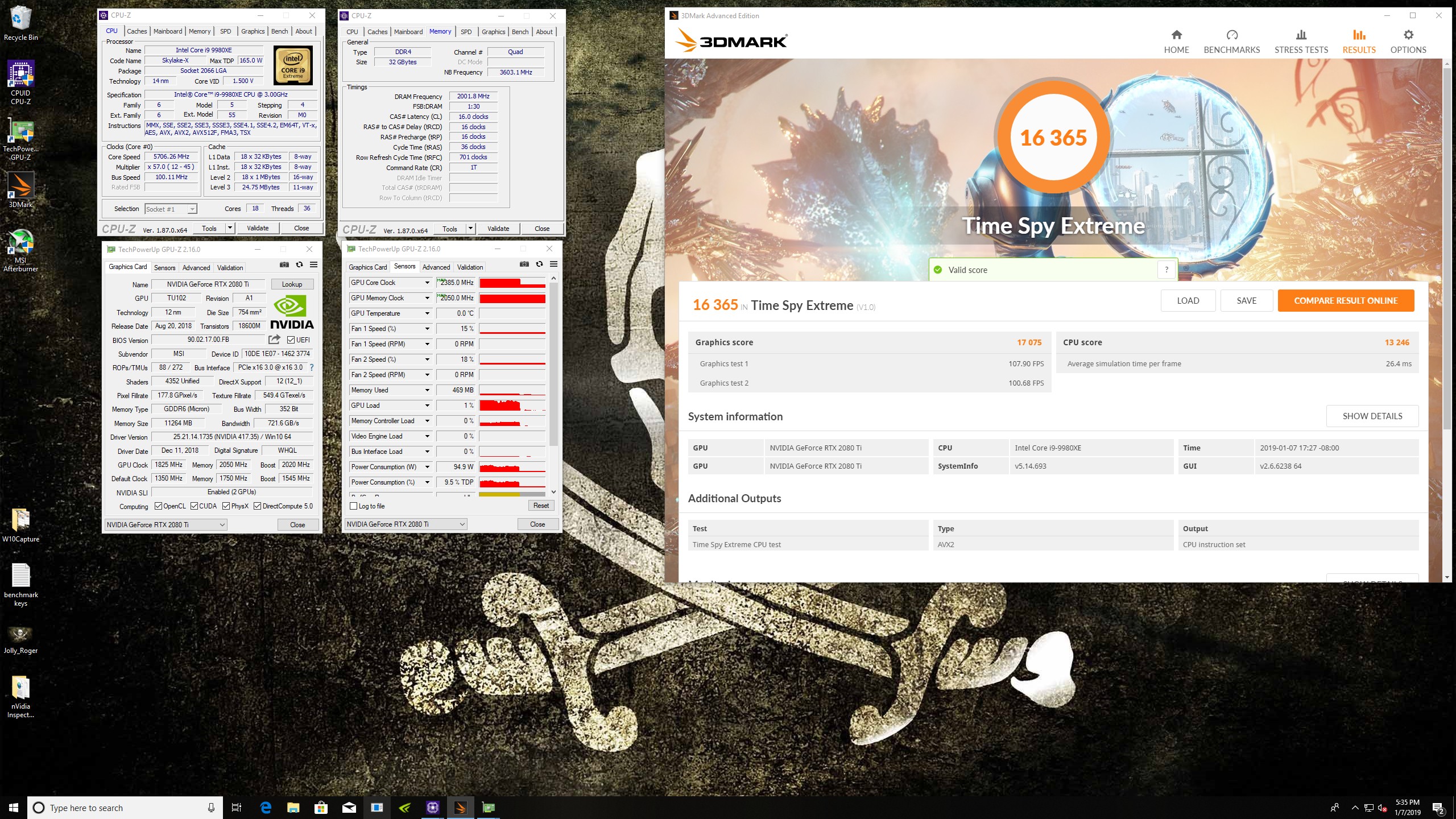Image resolution: width=1456 pixels, height=819 pixels.
Task: Open hamburger menu in left GPU-Z window
Action: [x=313, y=265]
